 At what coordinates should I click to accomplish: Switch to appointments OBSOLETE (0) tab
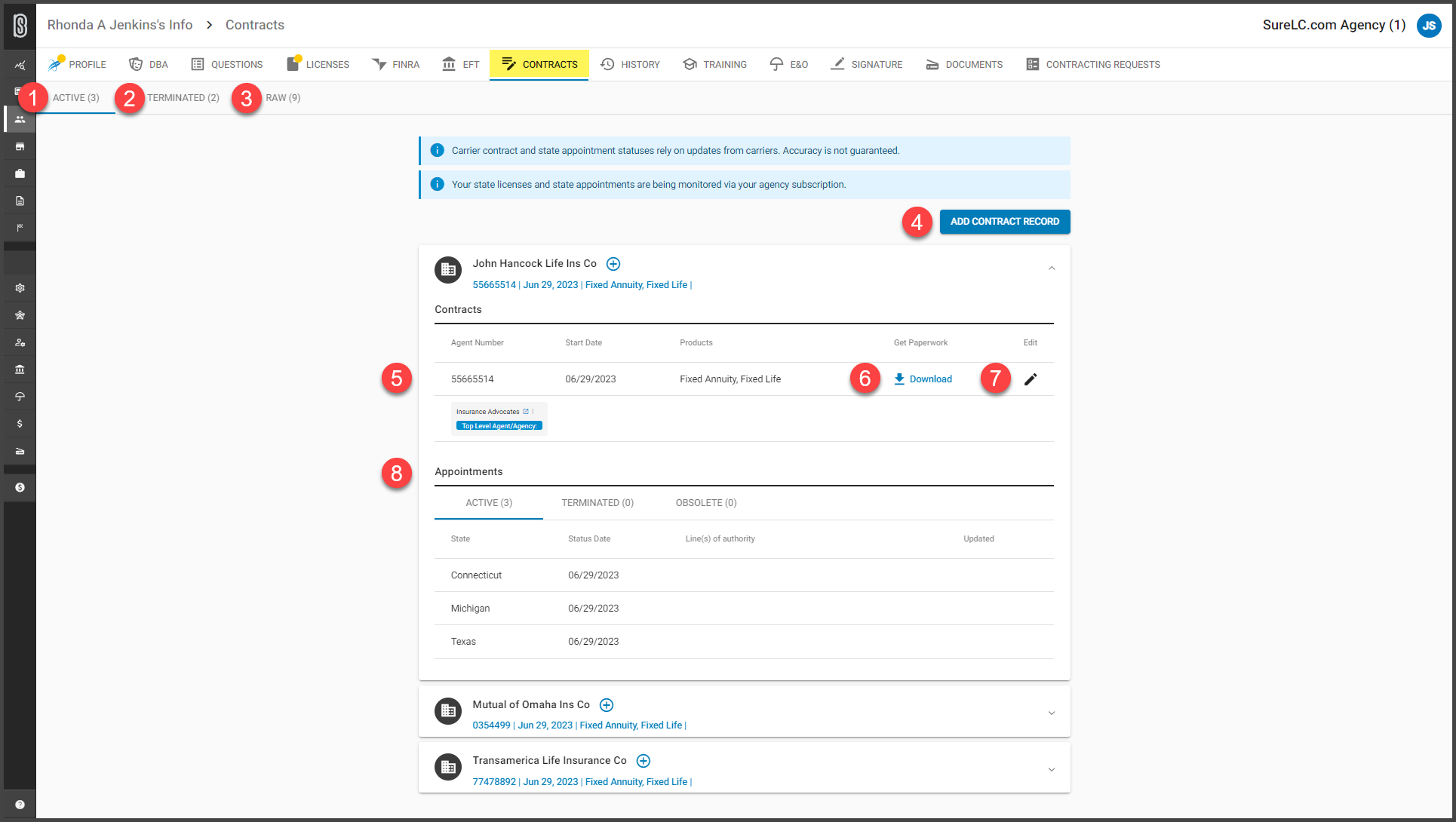[706, 503]
